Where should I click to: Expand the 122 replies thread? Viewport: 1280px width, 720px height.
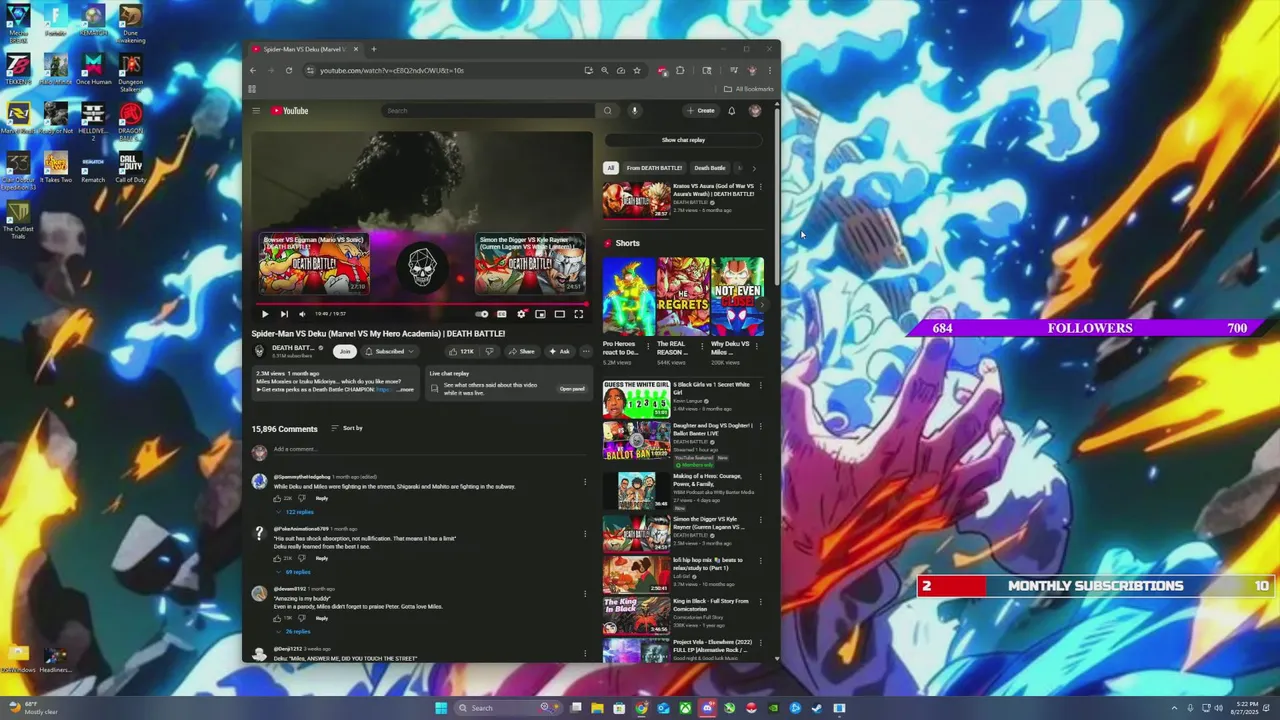point(296,512)
